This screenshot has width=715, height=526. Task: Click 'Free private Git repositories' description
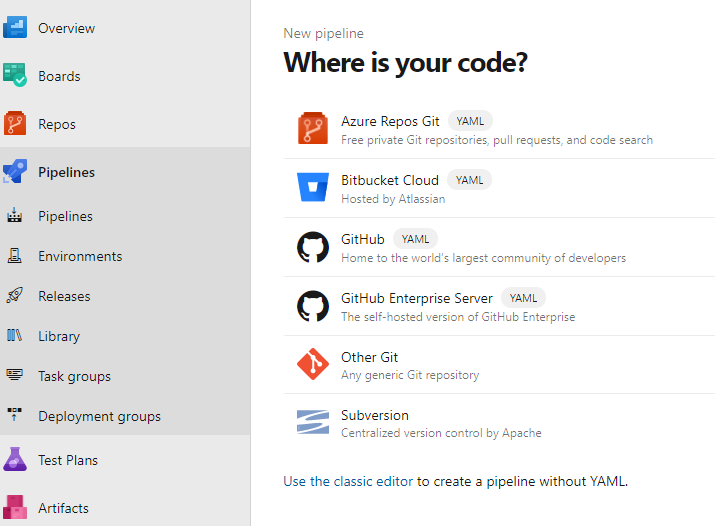(x=497, y=139)
